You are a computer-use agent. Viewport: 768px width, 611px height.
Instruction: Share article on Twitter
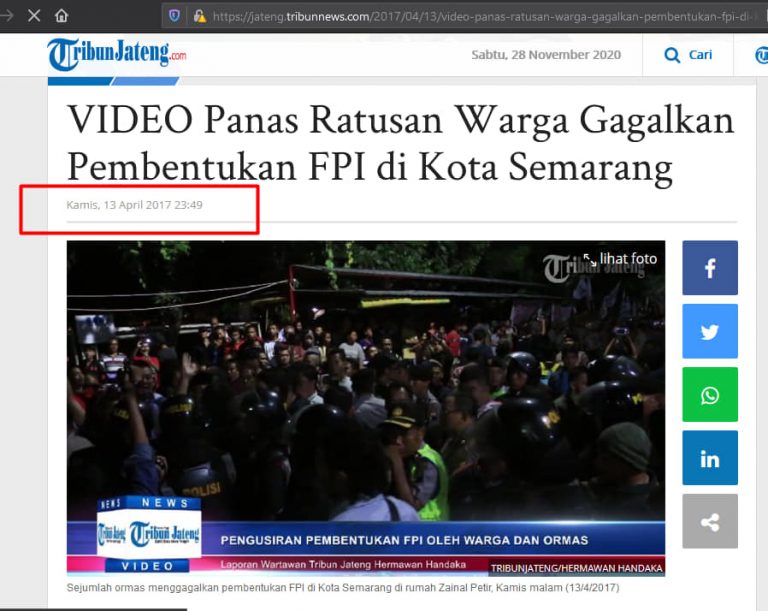point(710,331)
